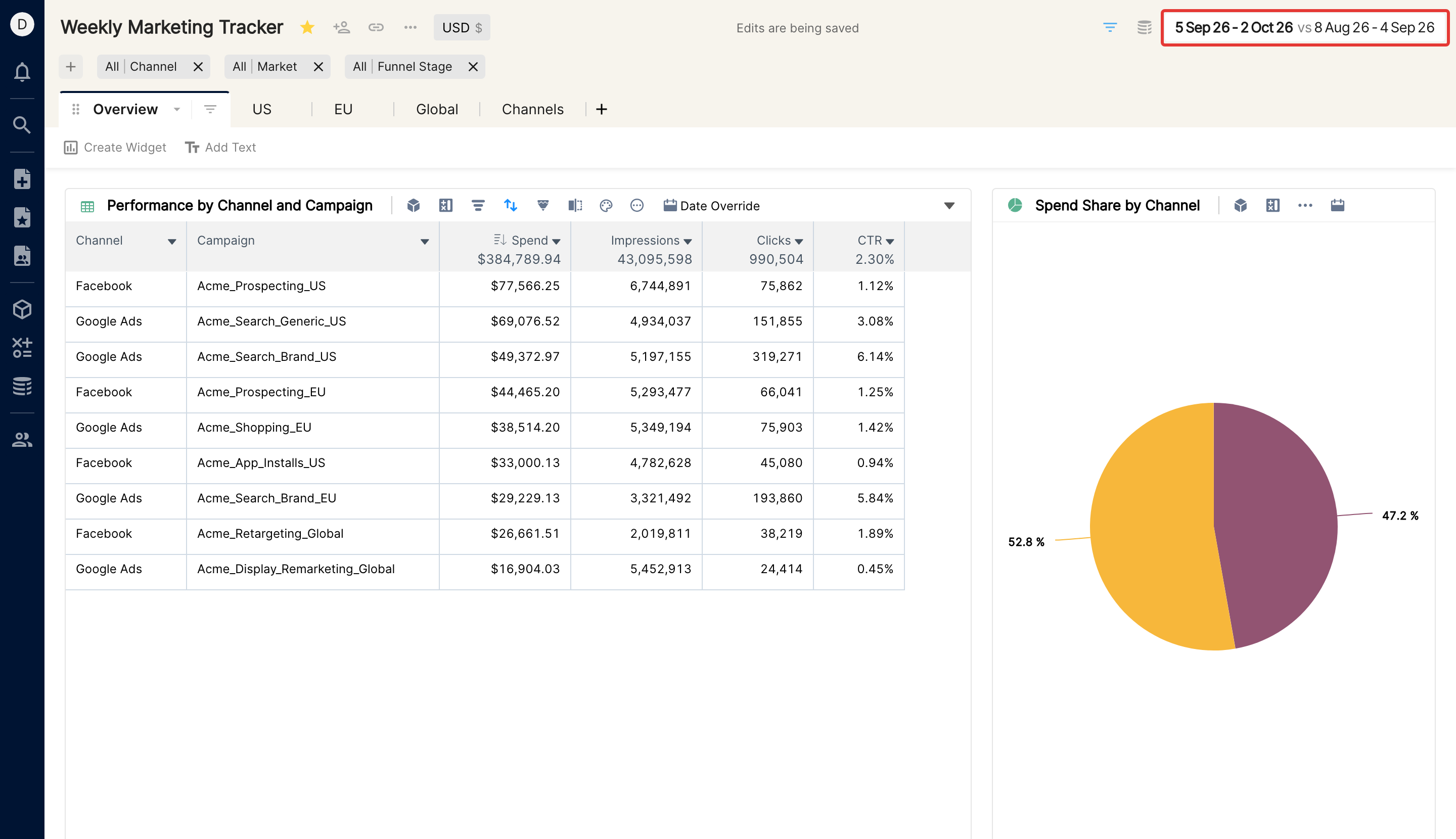Add a new filter with plus button
The height and width of the screenshot is (839, 1456).
[70, 66]
